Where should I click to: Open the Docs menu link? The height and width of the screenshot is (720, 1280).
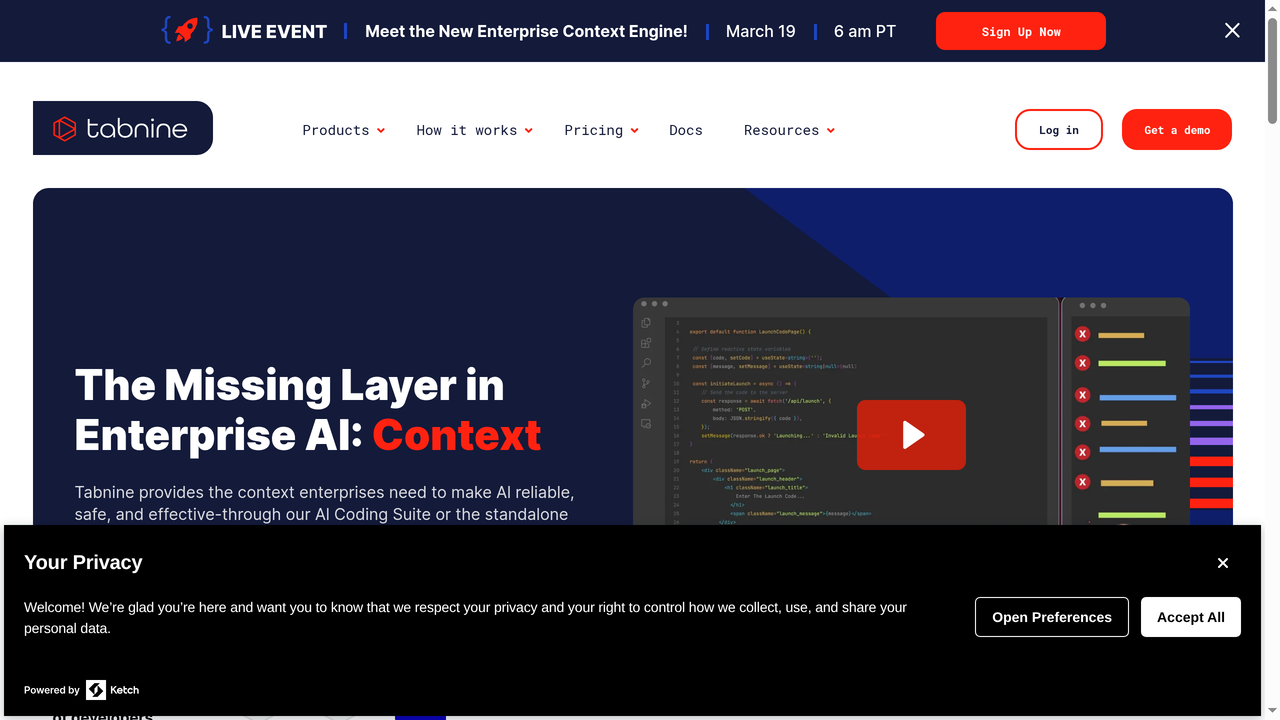[686, 130]
